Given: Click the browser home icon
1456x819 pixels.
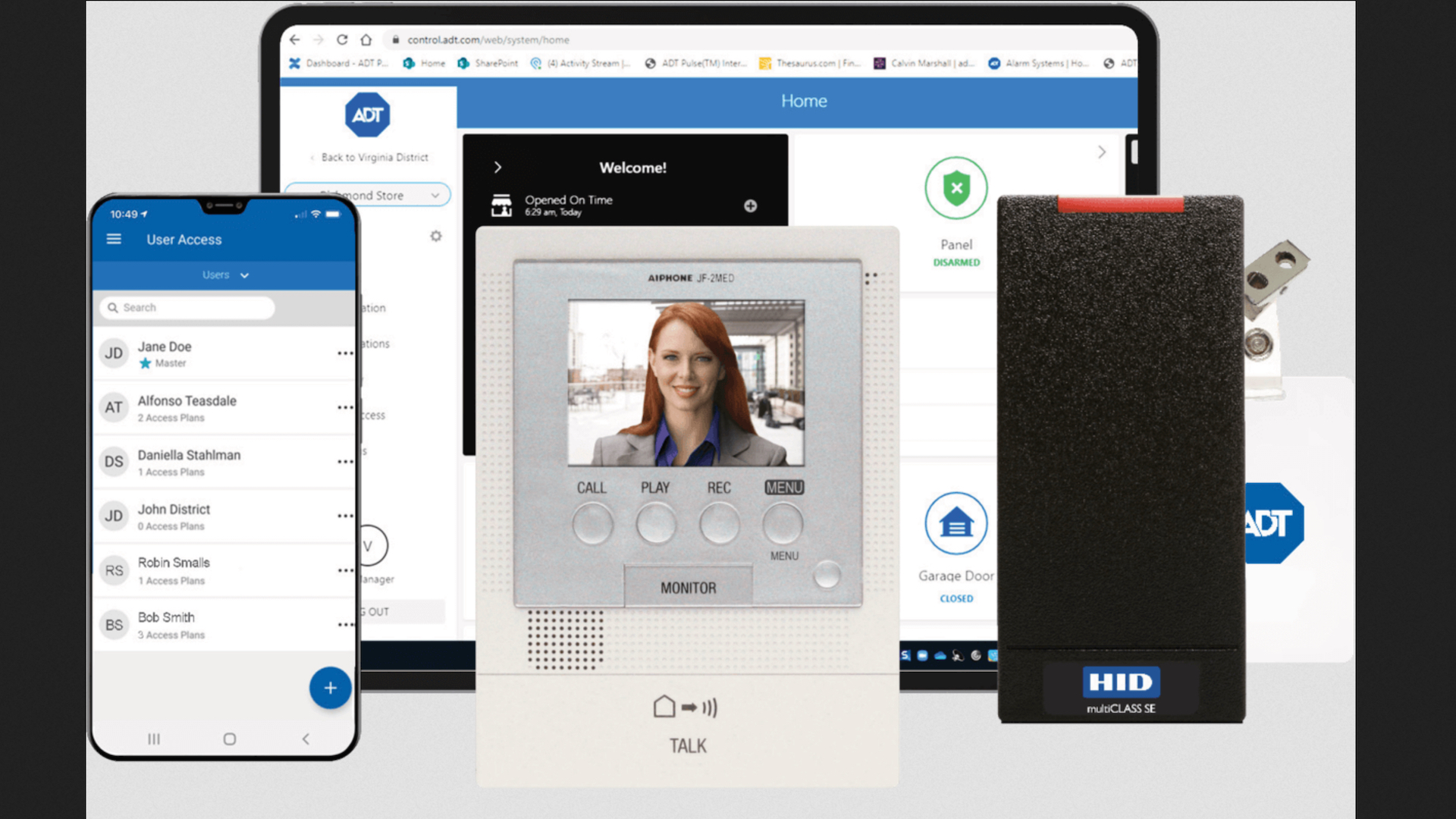Looking at the screenshot, I should click(366, 39).
